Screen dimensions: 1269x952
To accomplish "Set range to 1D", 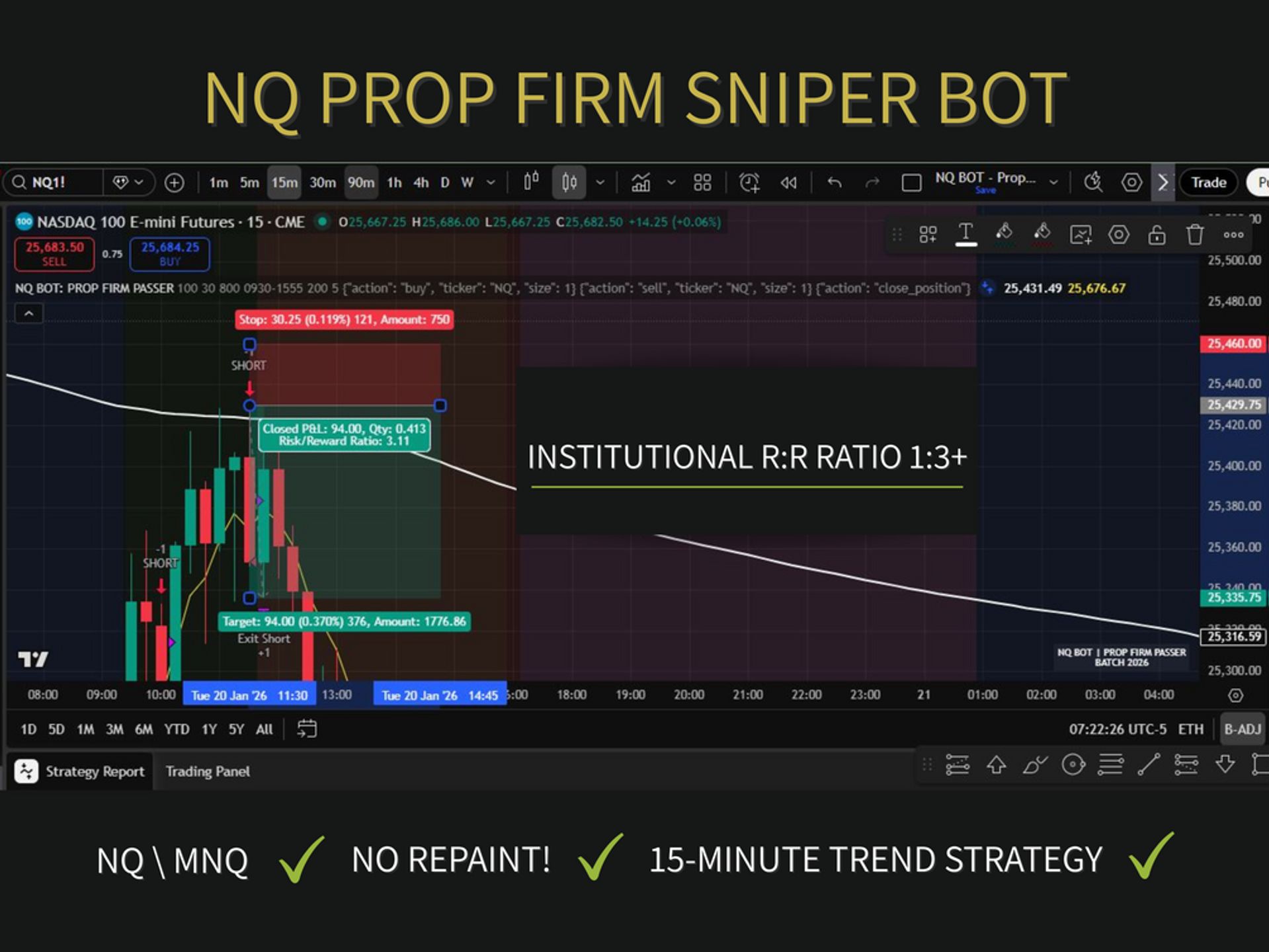I will (28, 729).
